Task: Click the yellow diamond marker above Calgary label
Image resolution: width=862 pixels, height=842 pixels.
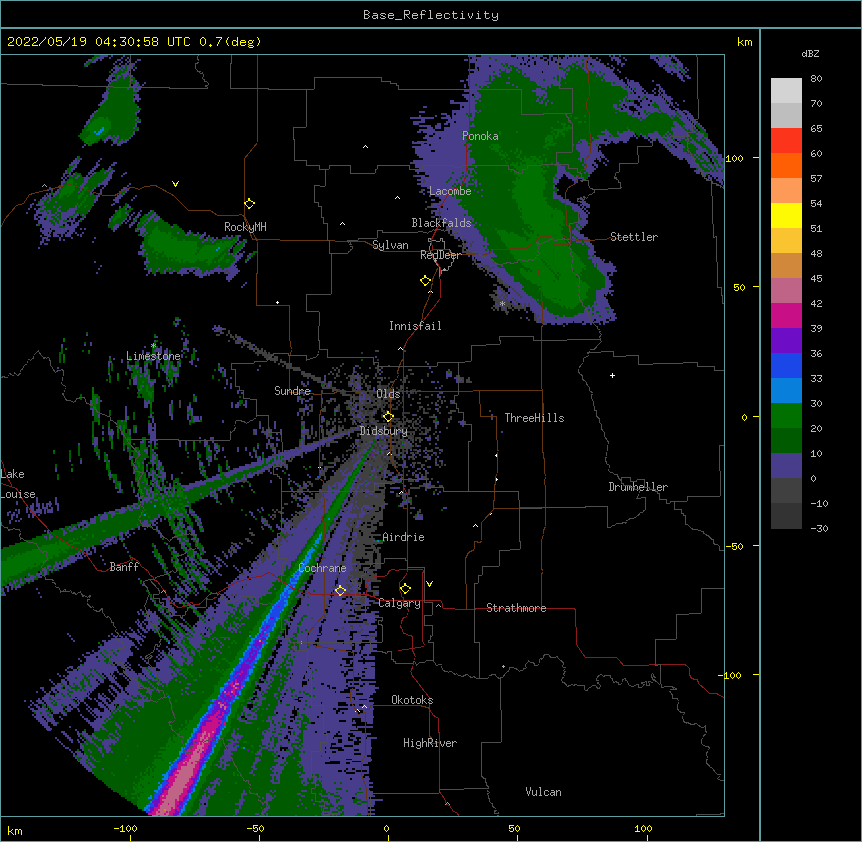Action: tap(405, 589)
